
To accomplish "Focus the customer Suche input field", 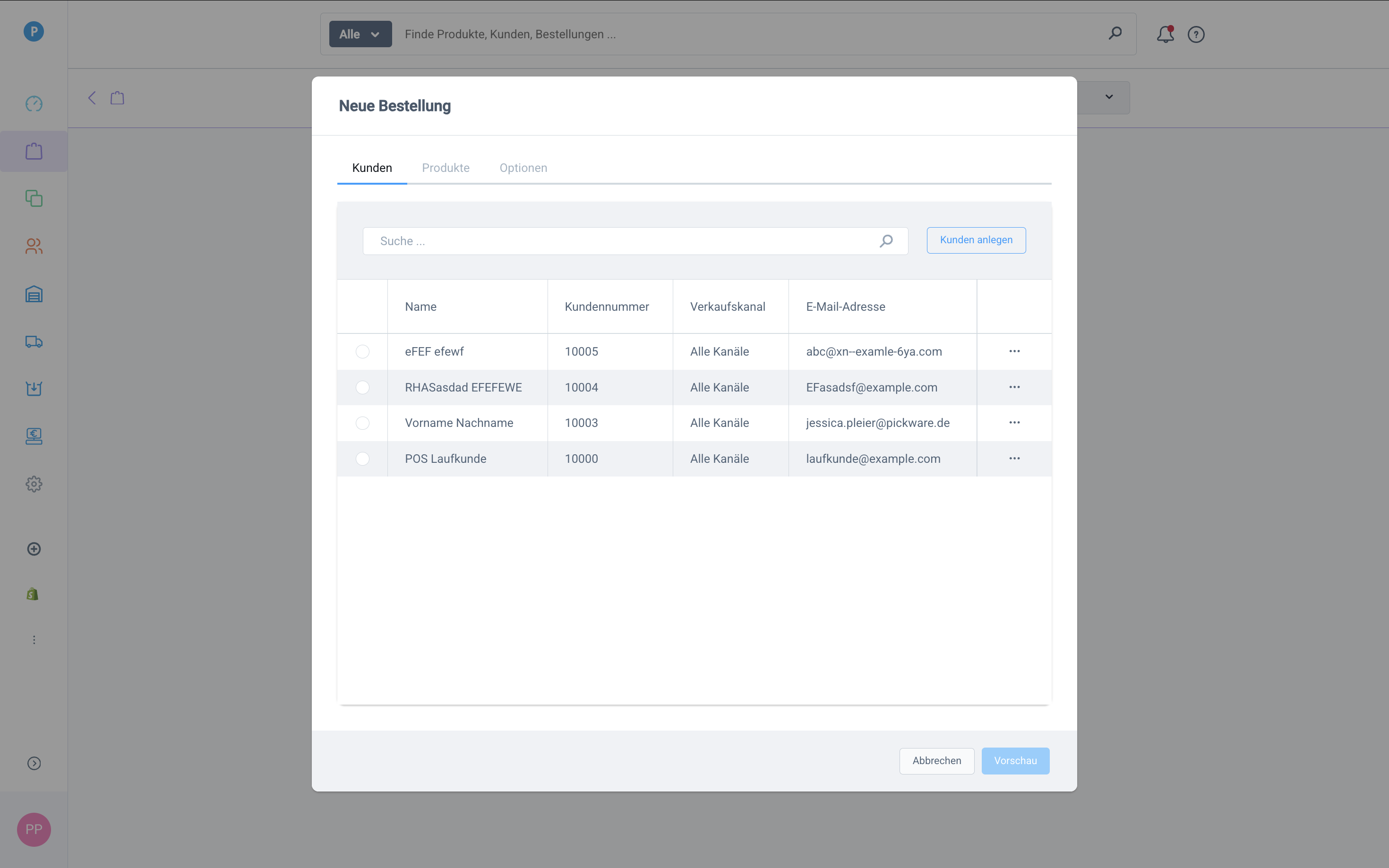I will tap(626, 241).
